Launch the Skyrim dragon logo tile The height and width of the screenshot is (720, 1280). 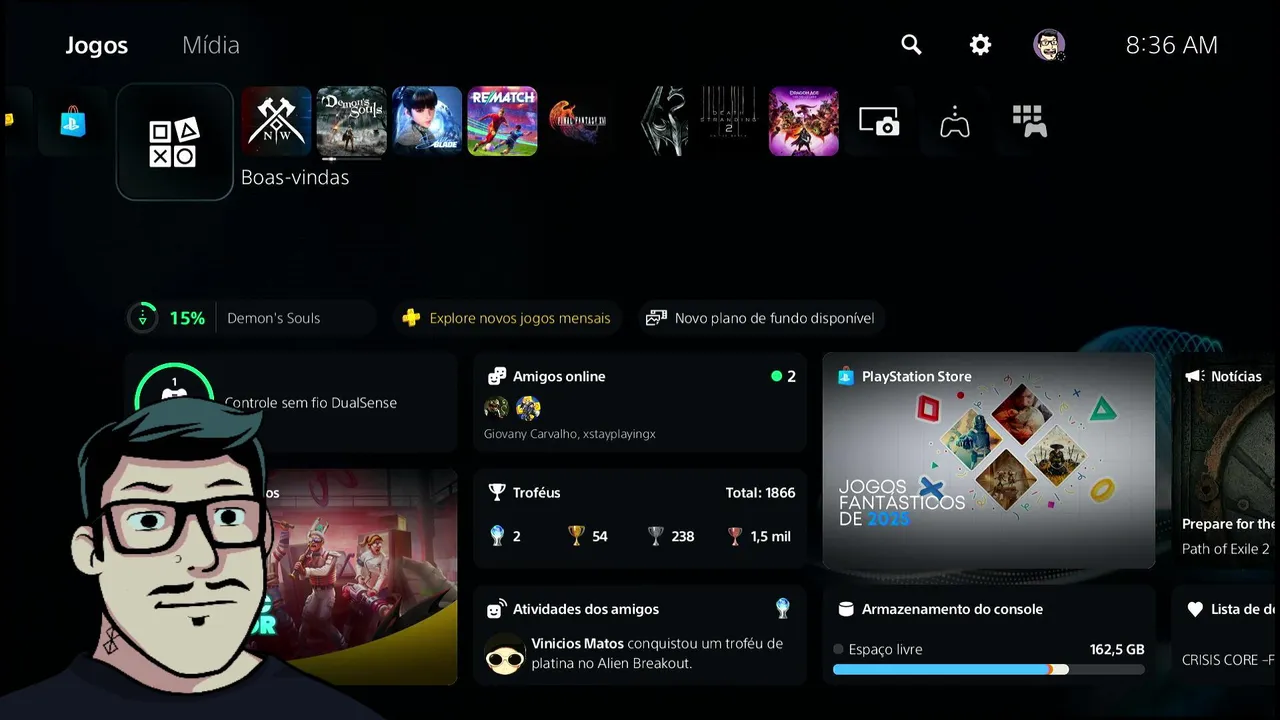[x=664, y=121]
